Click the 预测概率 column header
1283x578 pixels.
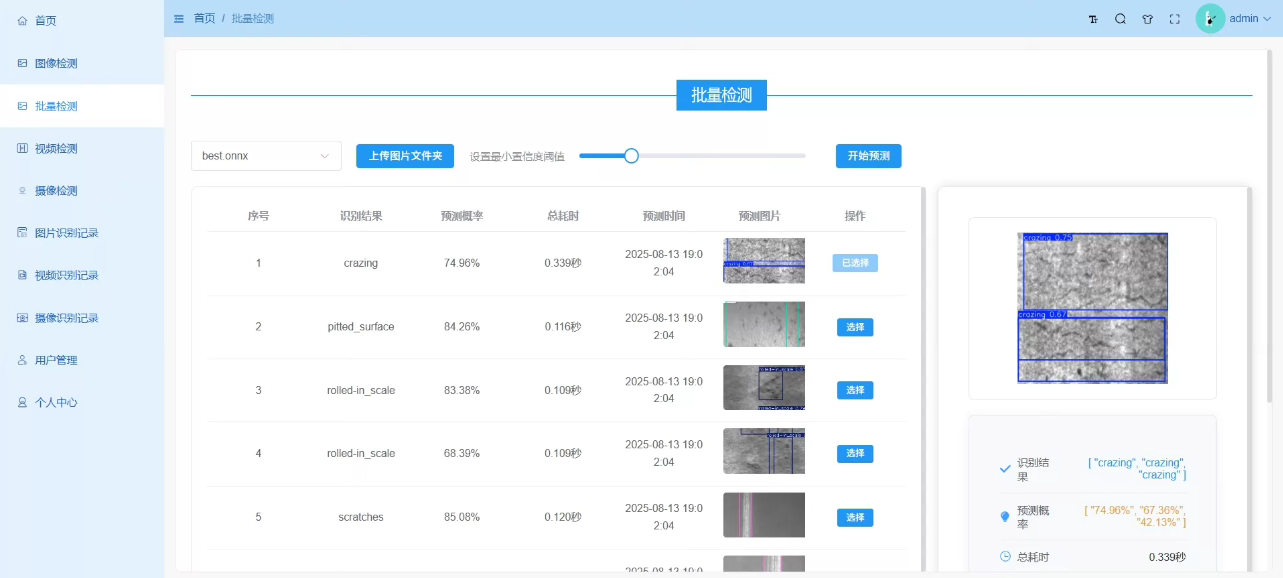462,215
